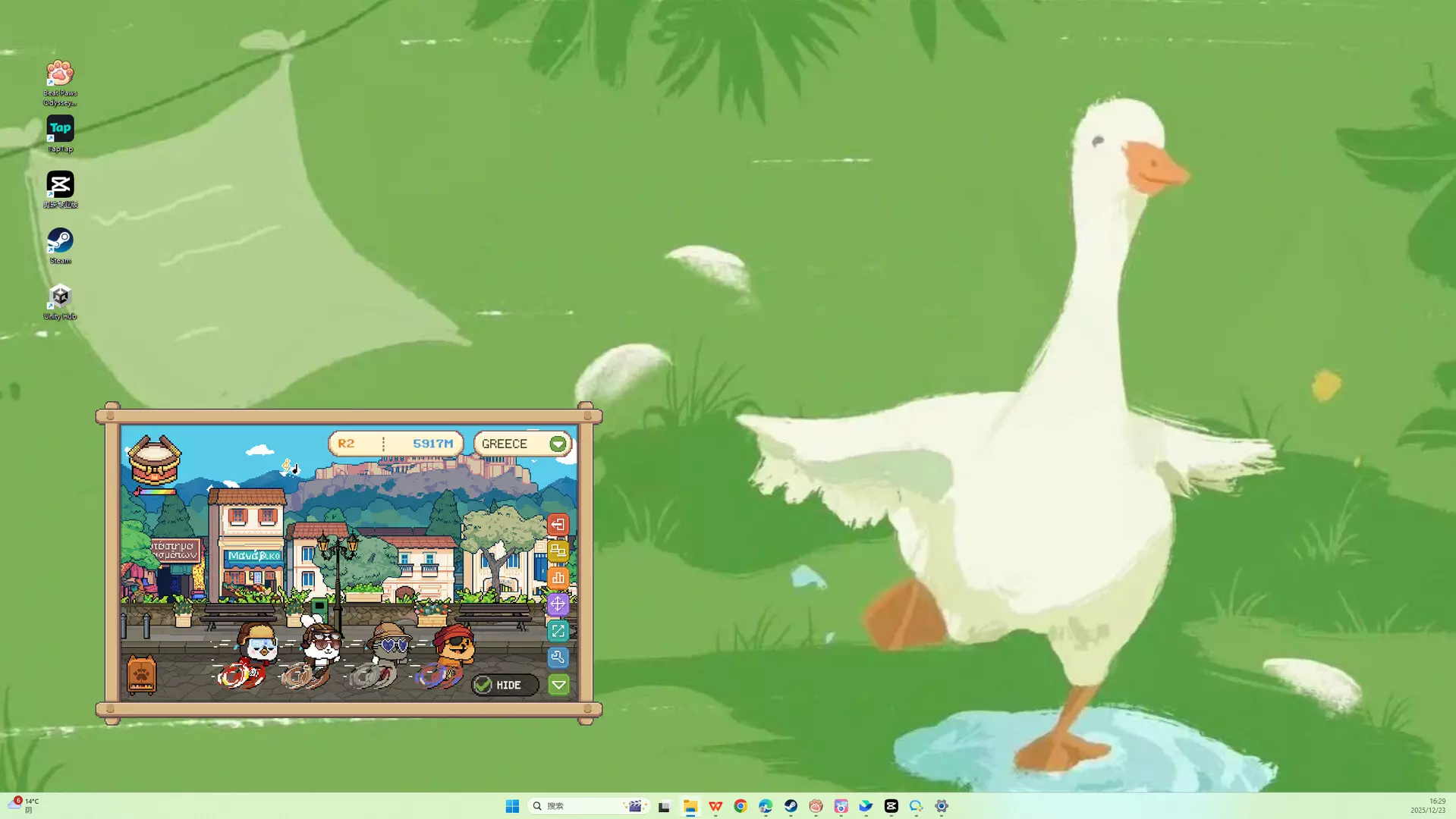Open Google Chrome from the taskbar
This screenshot has width=1456, height=819.
coord(741,806)
